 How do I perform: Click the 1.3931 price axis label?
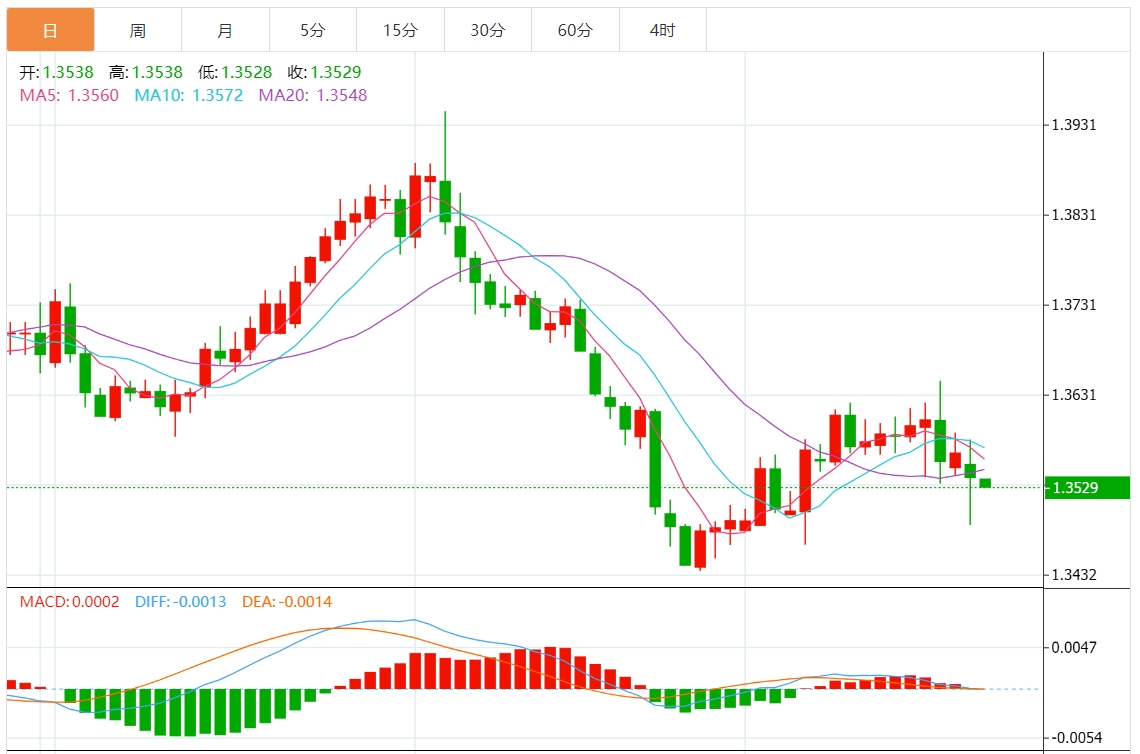1074,125
